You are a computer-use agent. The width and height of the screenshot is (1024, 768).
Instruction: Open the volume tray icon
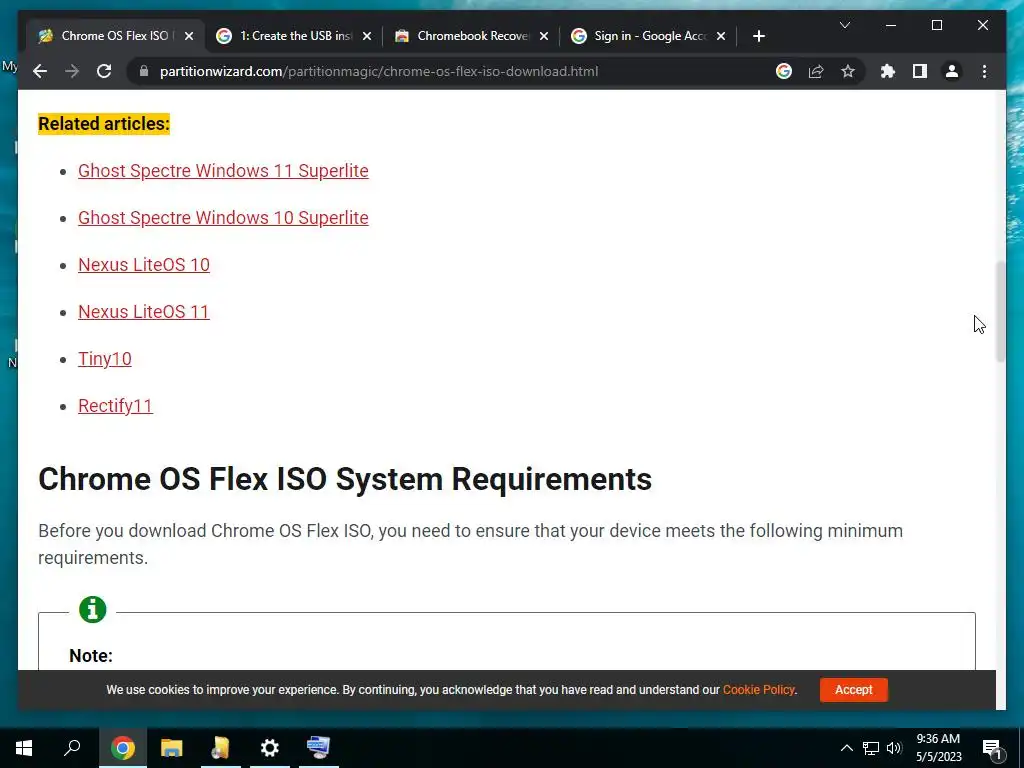click(x=894, y=748)
